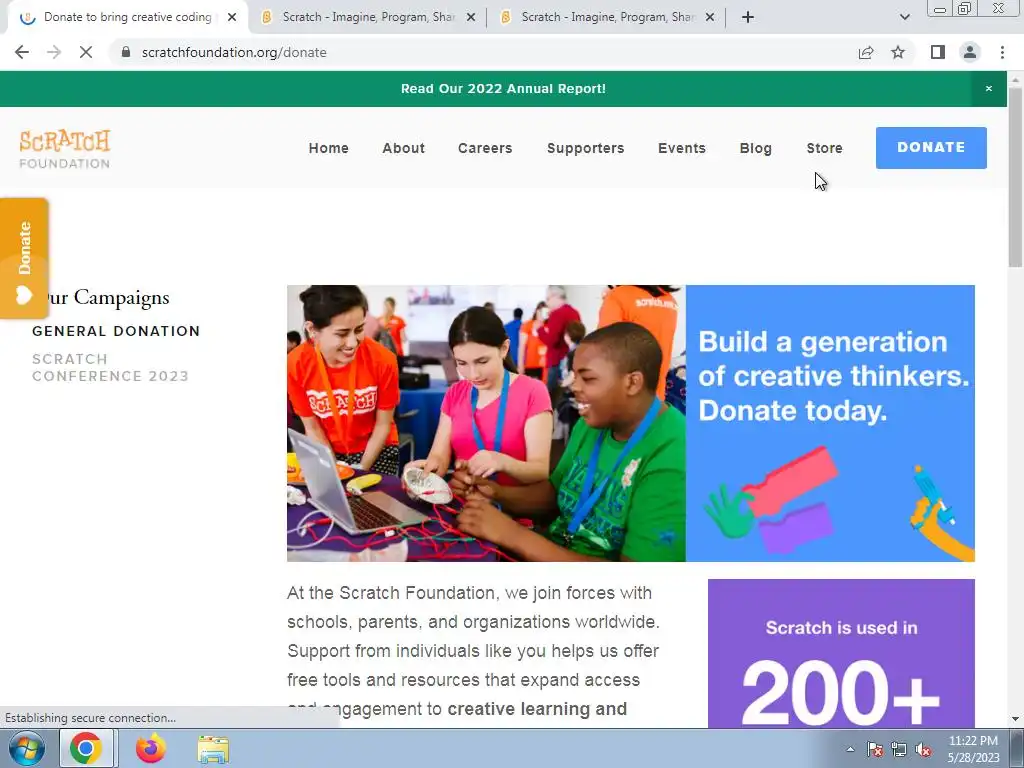Close the second Scratch tab
Image resolution: width=1024 pixels, height=768 pixels.
click(x=471, y=18)
